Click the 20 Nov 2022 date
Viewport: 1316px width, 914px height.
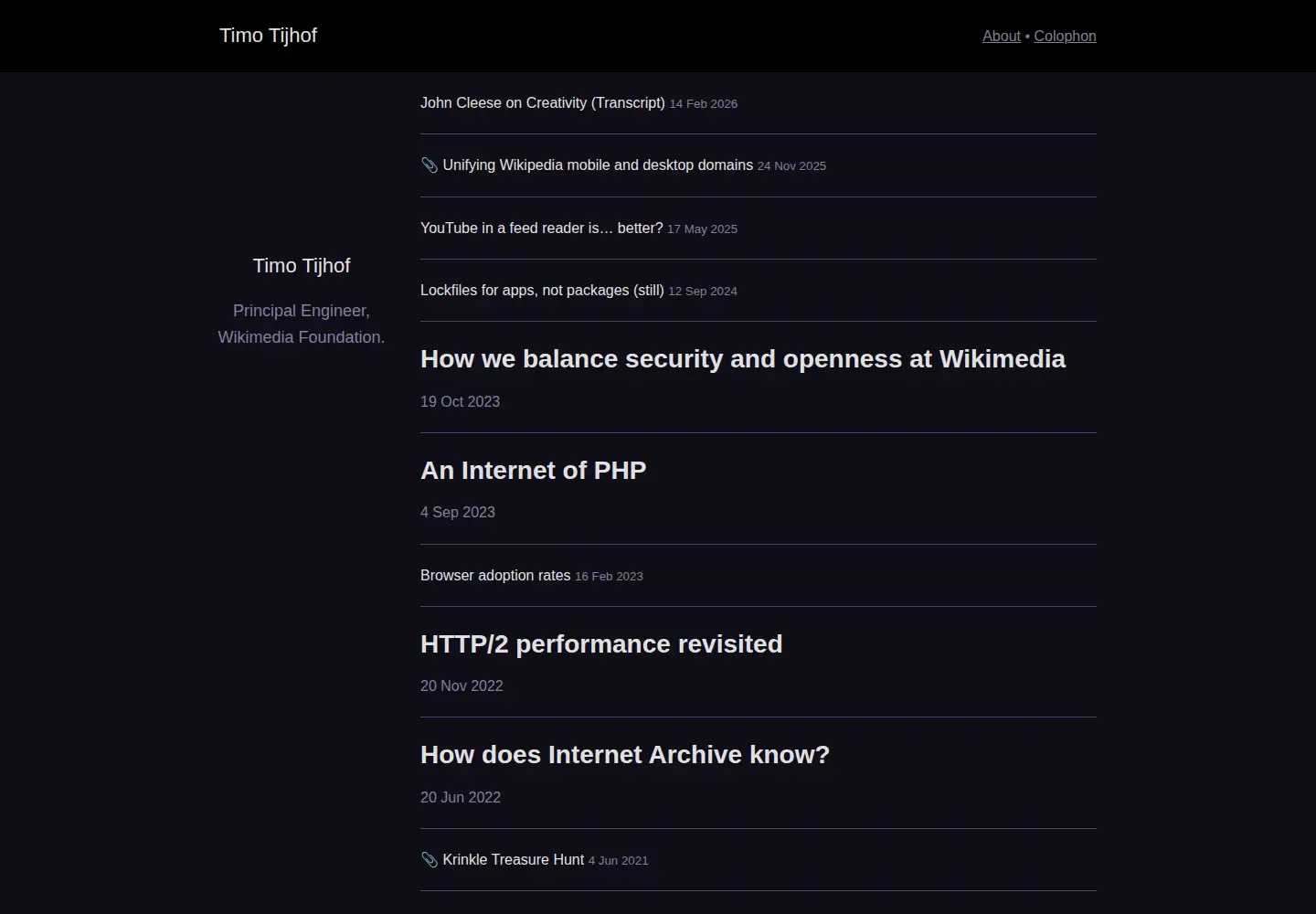[x=462, y=685]
